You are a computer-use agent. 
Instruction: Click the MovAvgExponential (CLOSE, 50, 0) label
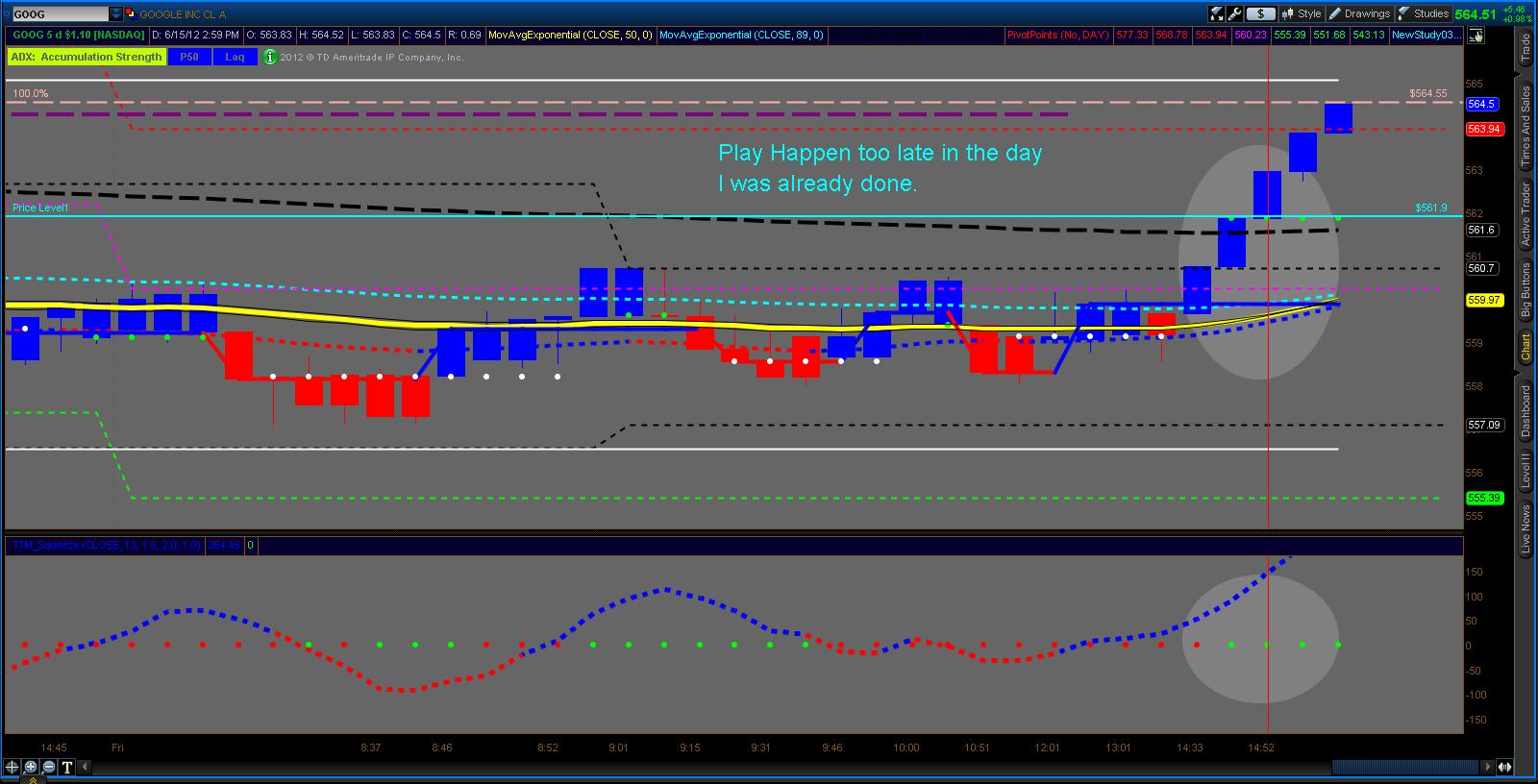click(570, 35)
